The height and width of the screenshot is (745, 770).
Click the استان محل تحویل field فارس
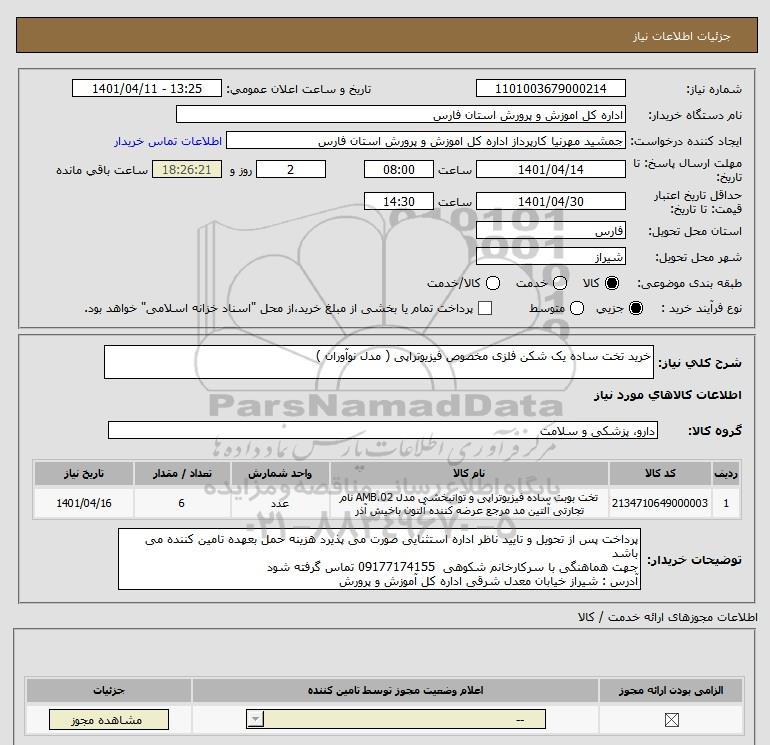coord(550,230)
